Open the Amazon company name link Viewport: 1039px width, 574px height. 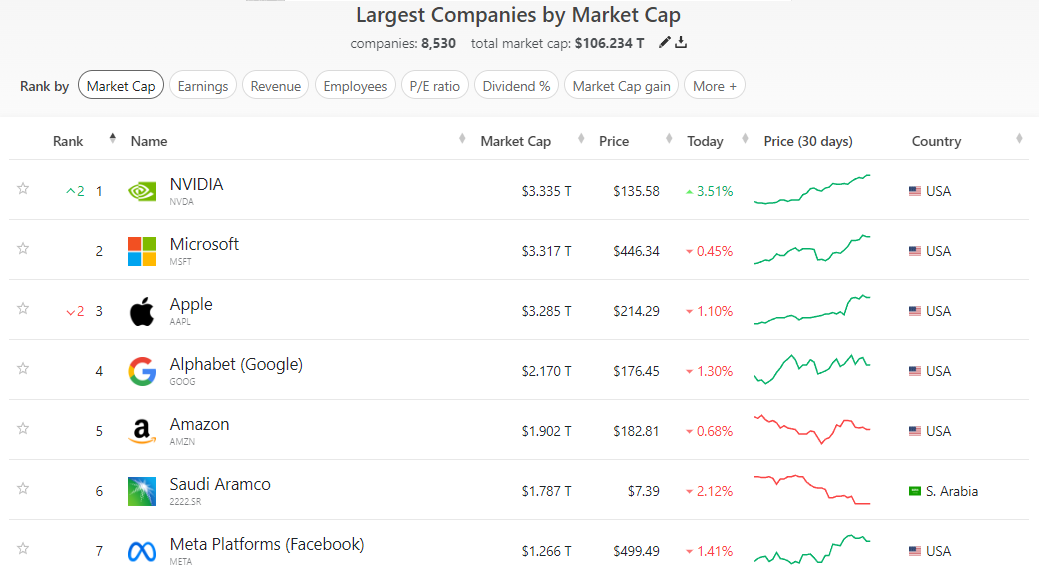pos(199,424)
